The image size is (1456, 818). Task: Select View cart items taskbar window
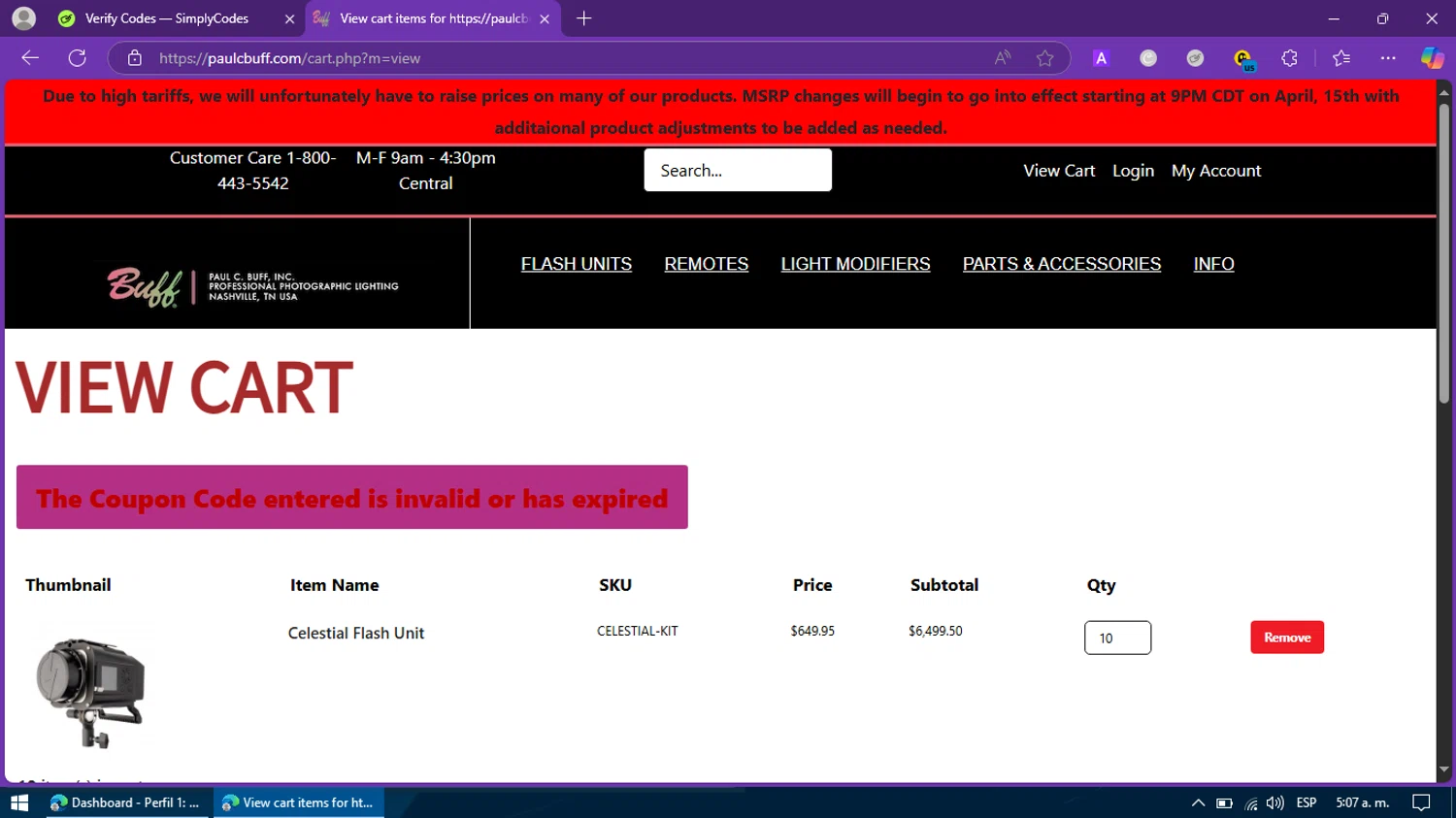(x=299, y=802)
